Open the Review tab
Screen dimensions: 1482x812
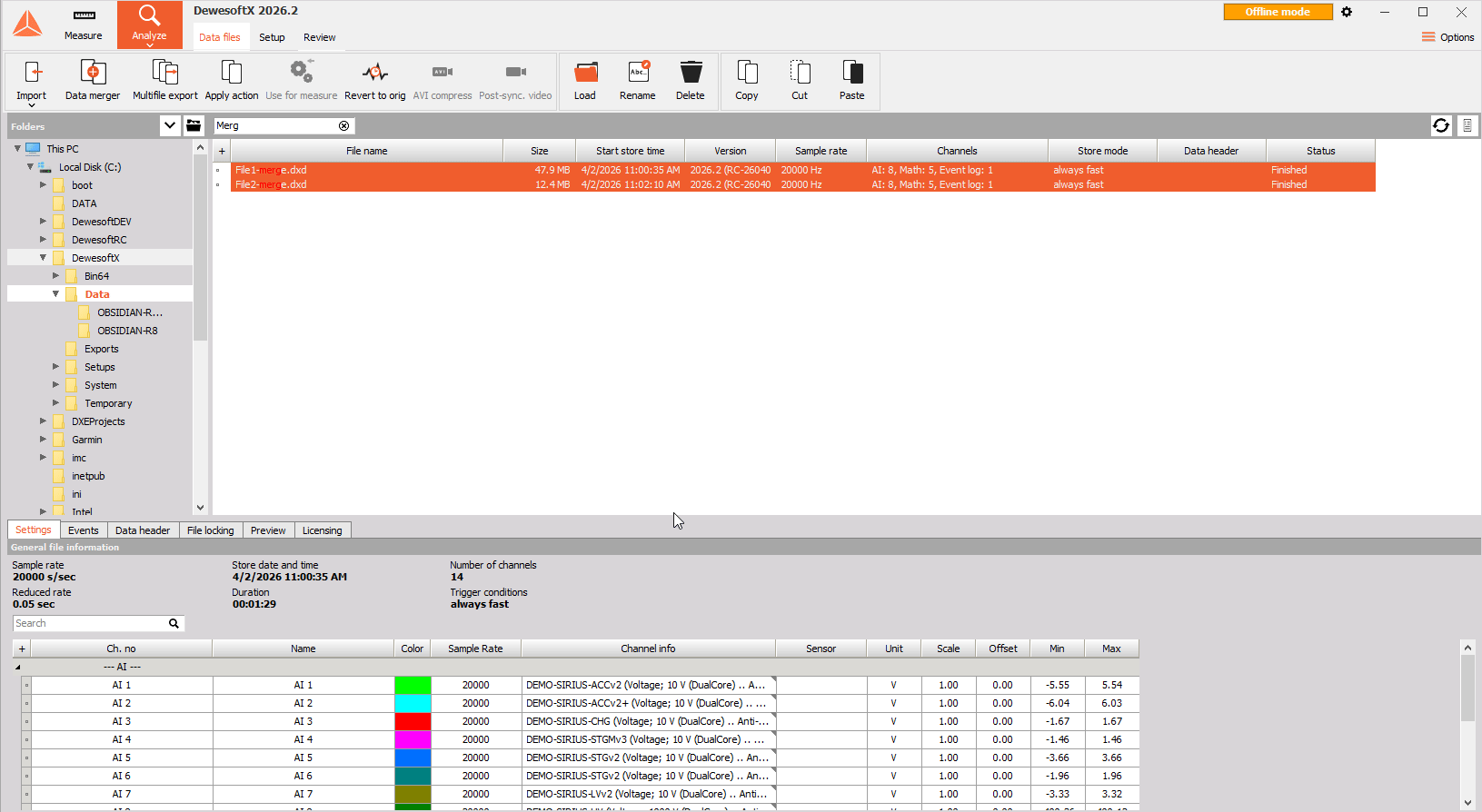(x=320, y=37)
